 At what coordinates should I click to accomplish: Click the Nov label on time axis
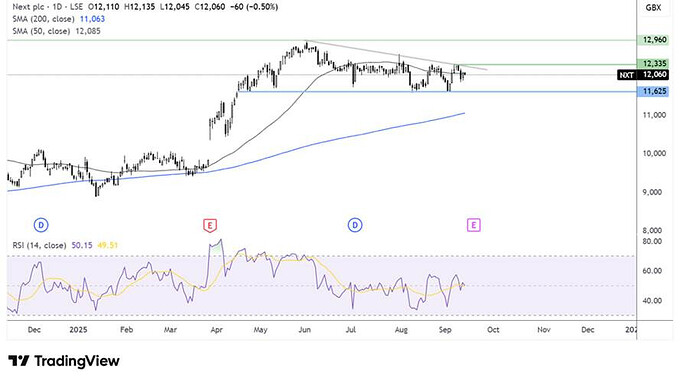[544, 330]
